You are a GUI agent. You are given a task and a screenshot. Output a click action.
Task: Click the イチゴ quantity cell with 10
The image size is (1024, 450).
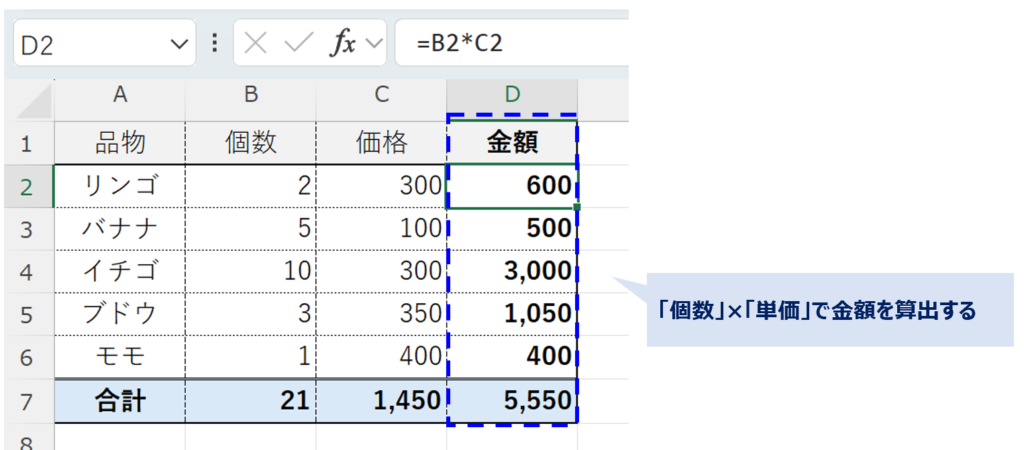(251, 272)
